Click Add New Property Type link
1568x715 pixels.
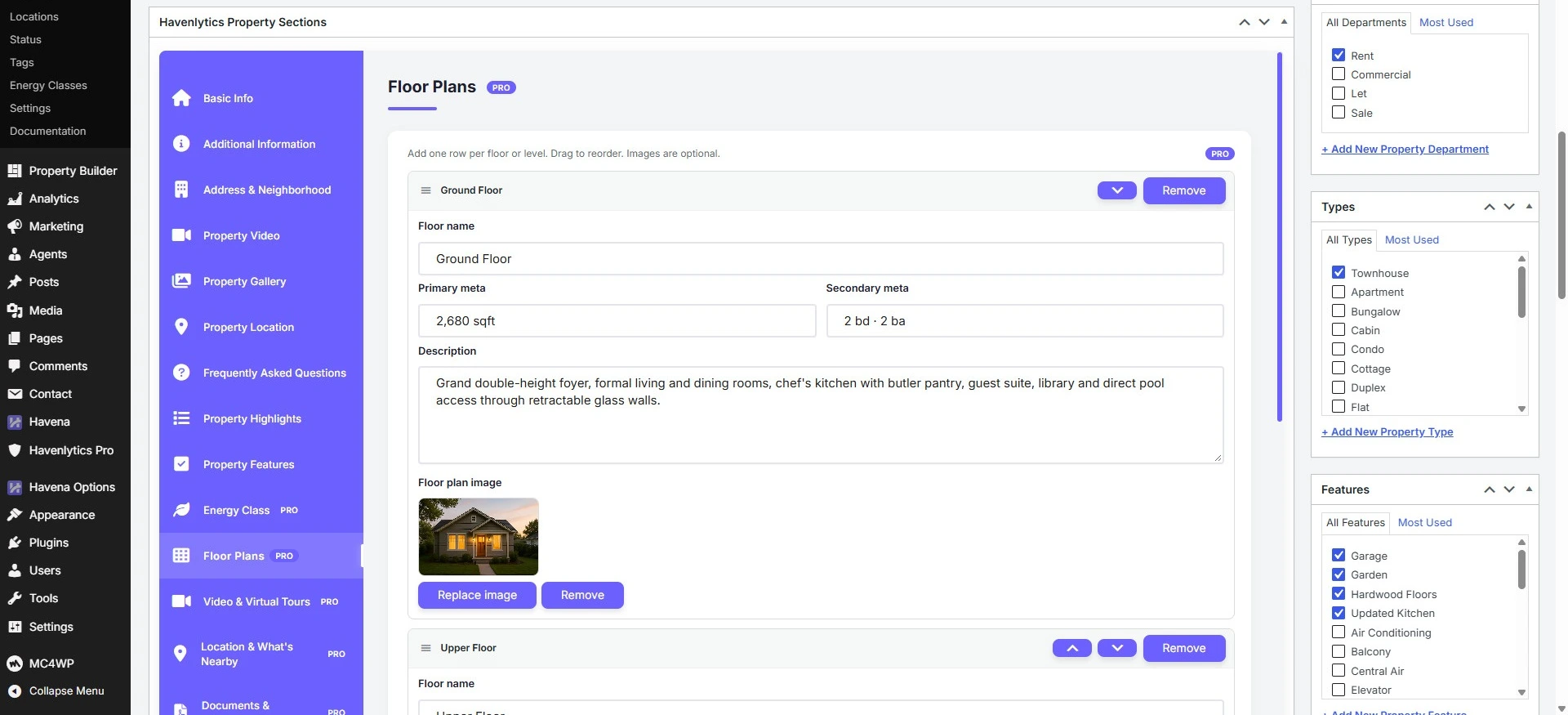click(x=1388, y=431)
